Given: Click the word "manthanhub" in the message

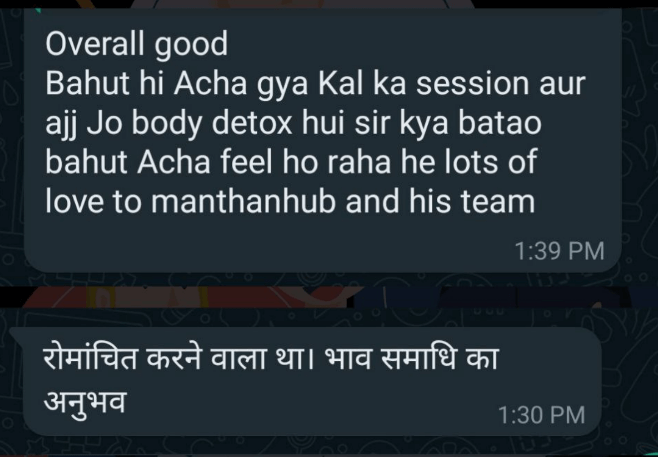Looking at the screenshot, I should tap(243, 202).
